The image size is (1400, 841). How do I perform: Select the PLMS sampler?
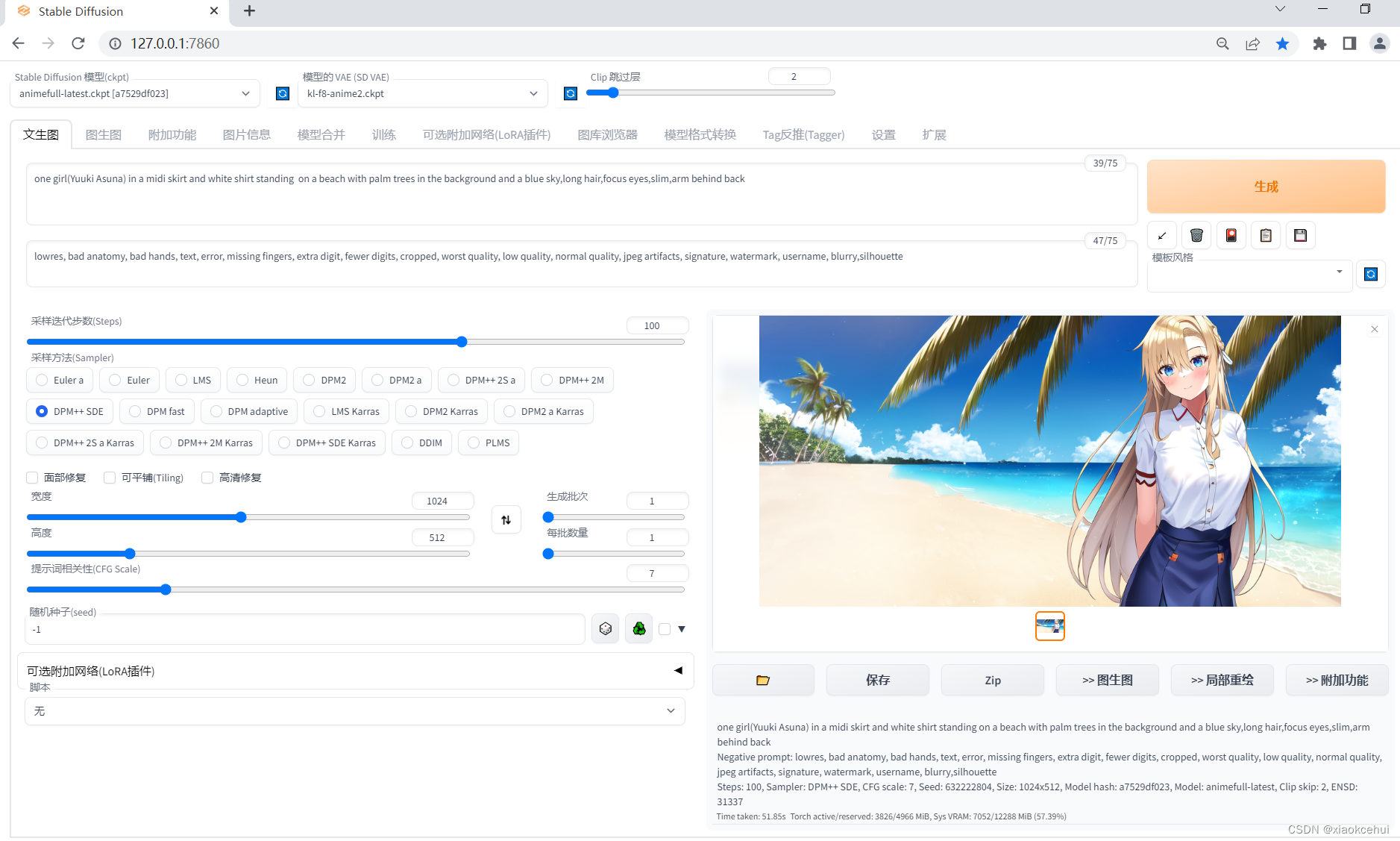coord(489,443)
